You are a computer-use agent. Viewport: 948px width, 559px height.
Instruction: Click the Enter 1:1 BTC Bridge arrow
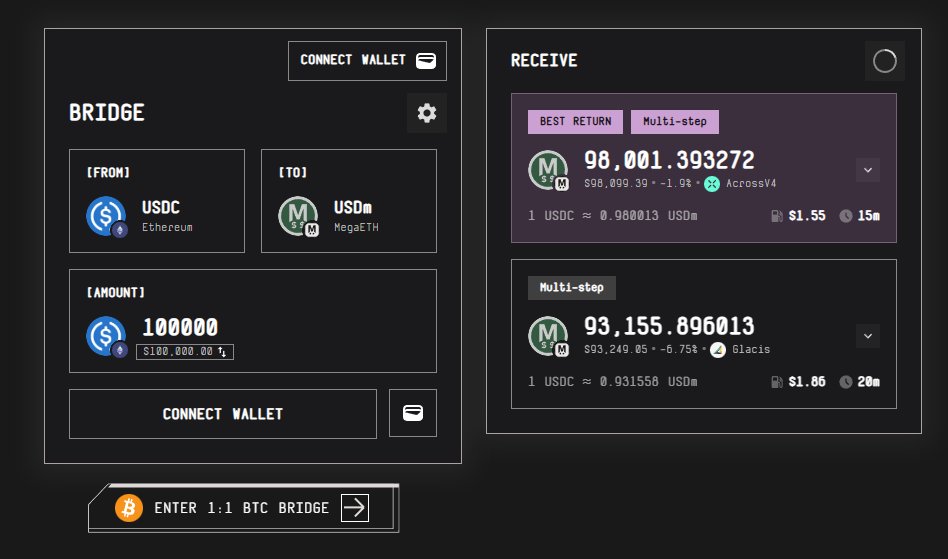pos(355,508)
